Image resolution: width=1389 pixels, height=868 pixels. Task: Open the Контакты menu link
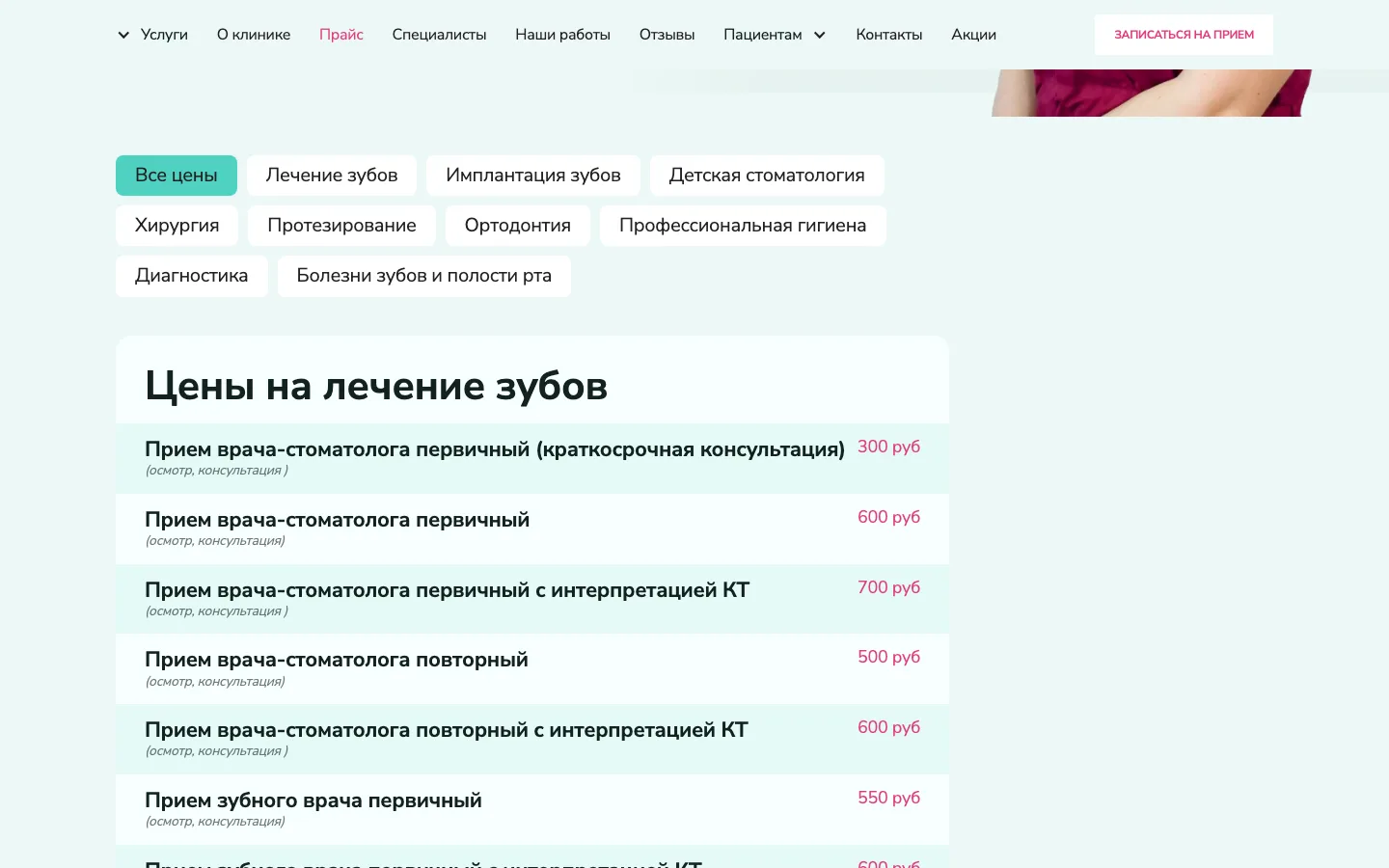[889, 35]
